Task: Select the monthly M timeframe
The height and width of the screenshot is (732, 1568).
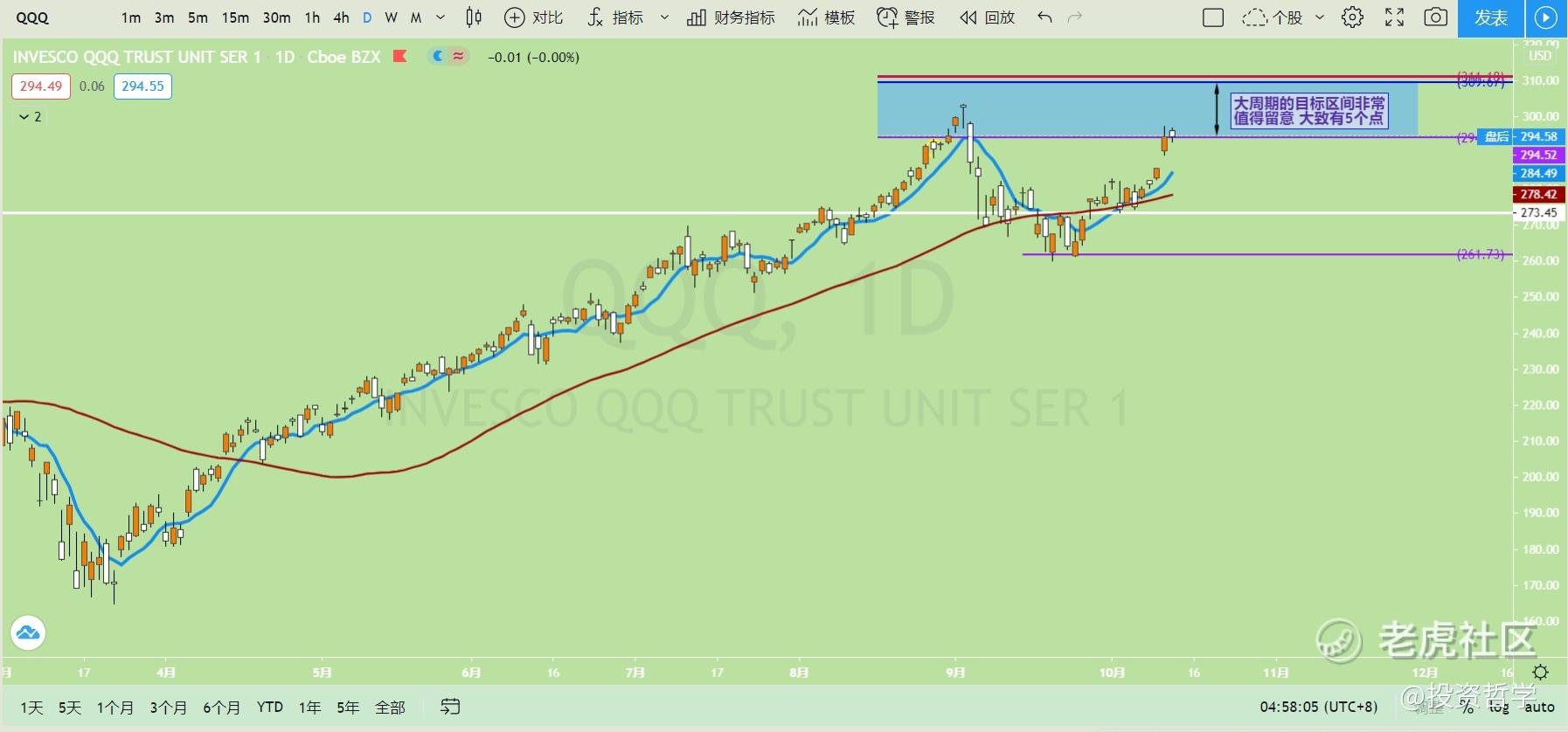Action: [x=416, y=17]
